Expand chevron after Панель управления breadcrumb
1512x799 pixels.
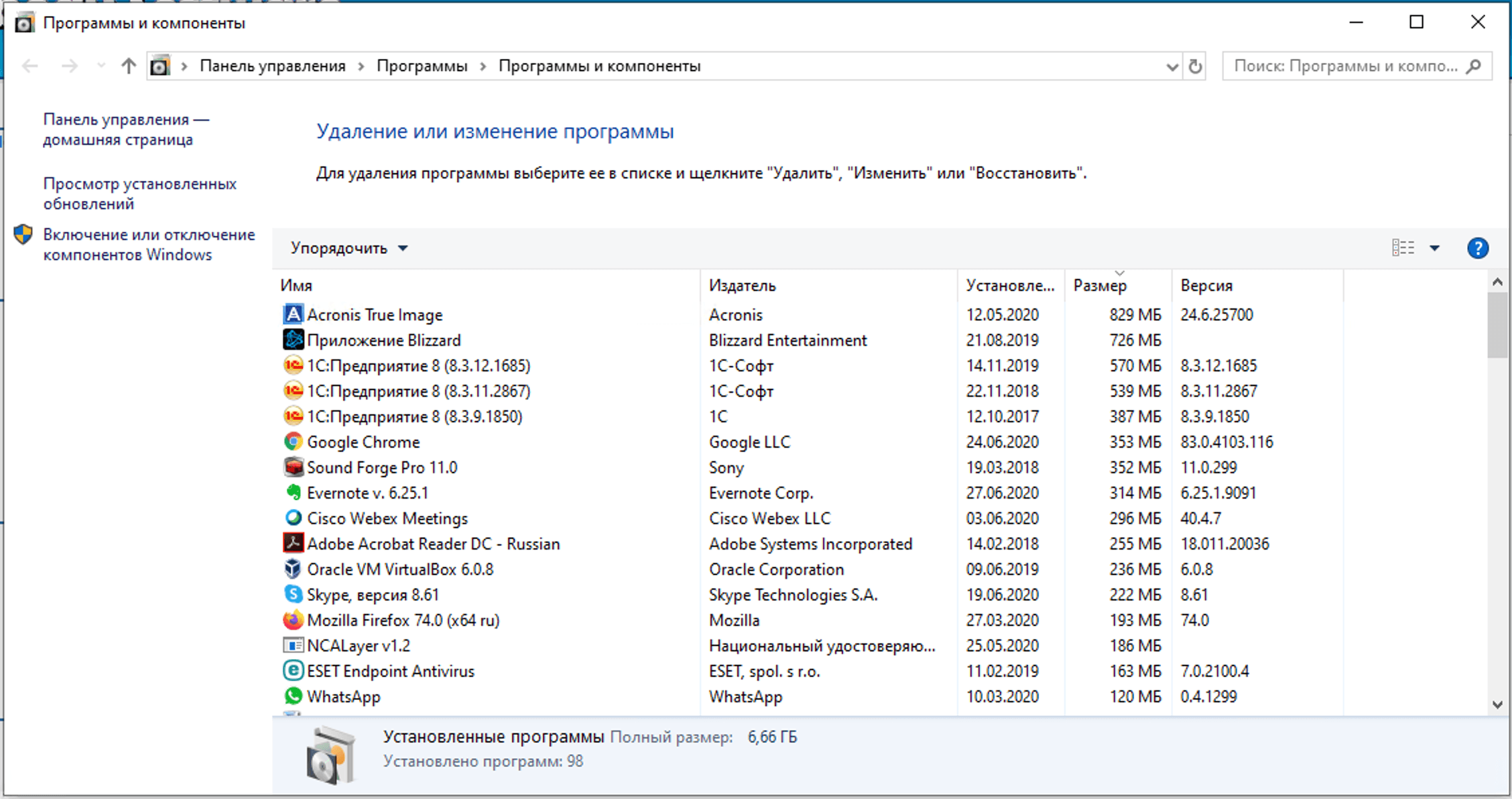pyautogui.click(x=361, y=66)
